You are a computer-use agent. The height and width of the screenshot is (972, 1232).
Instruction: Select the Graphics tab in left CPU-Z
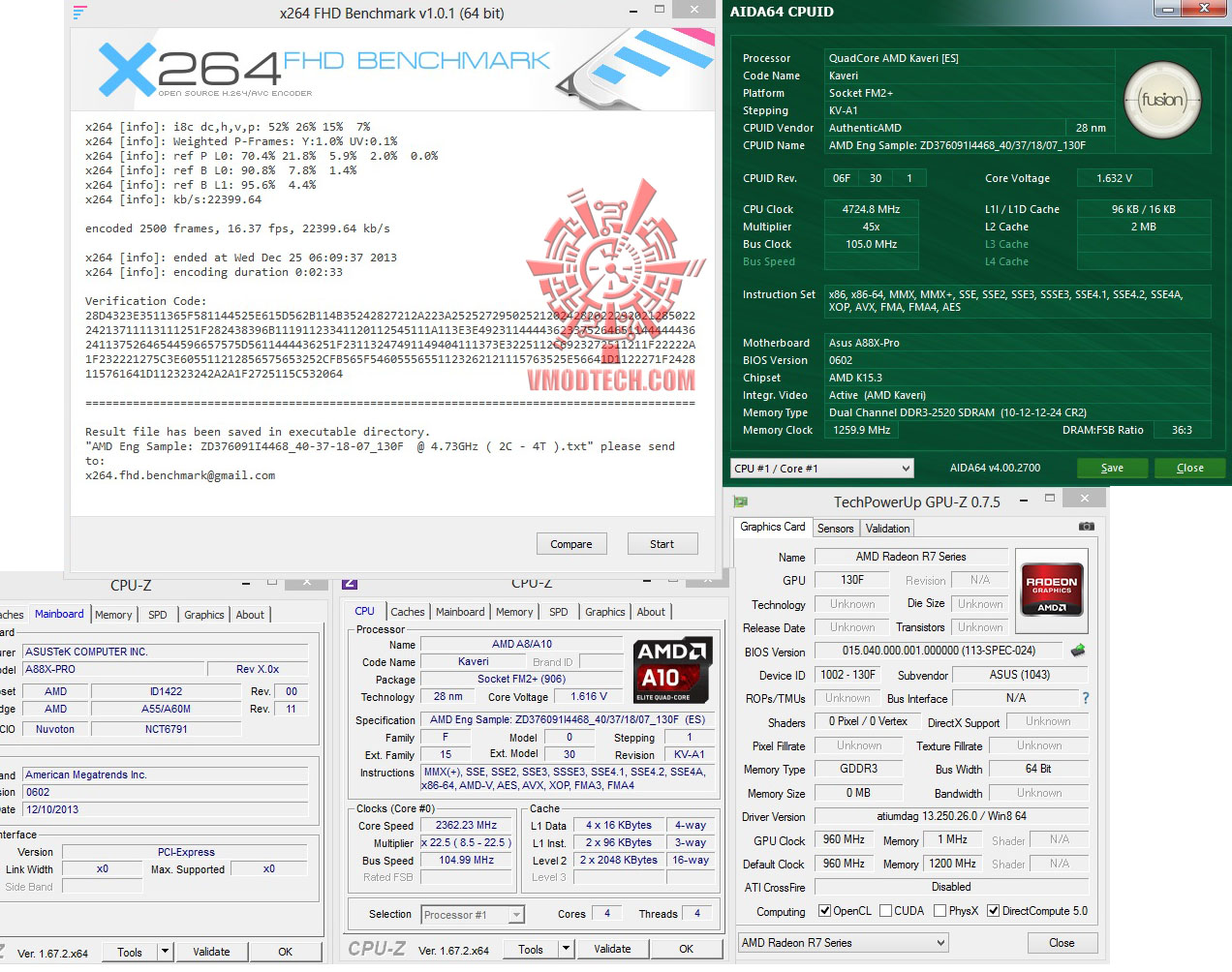click(204, 615)
